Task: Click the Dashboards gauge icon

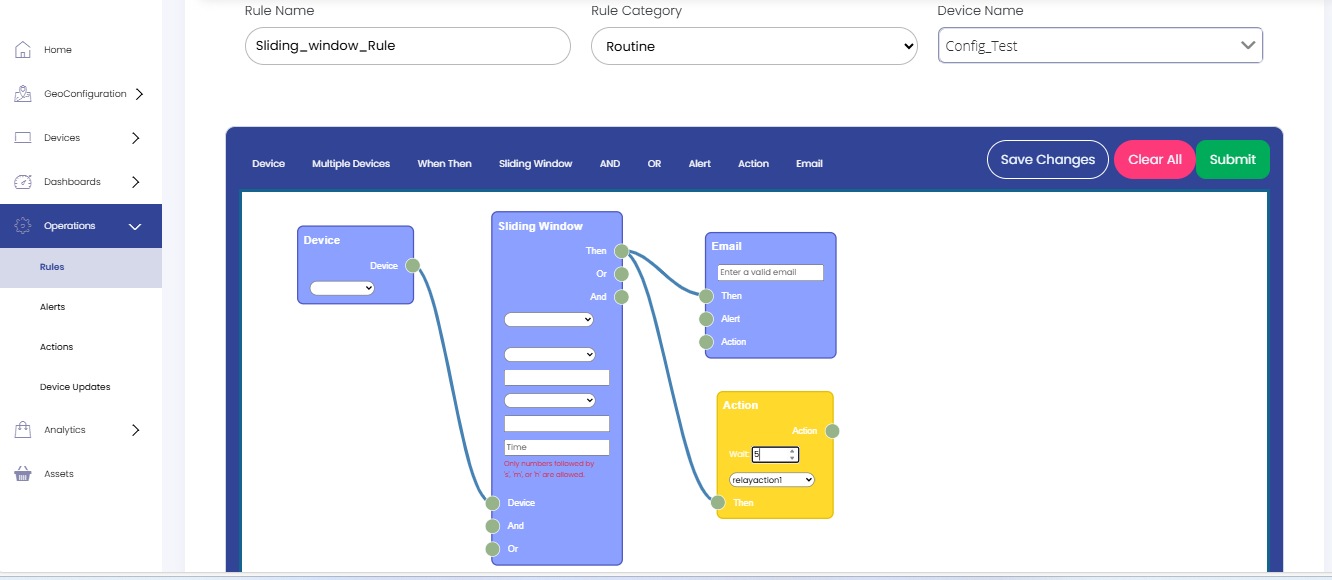Action: (x=23, y=182)
